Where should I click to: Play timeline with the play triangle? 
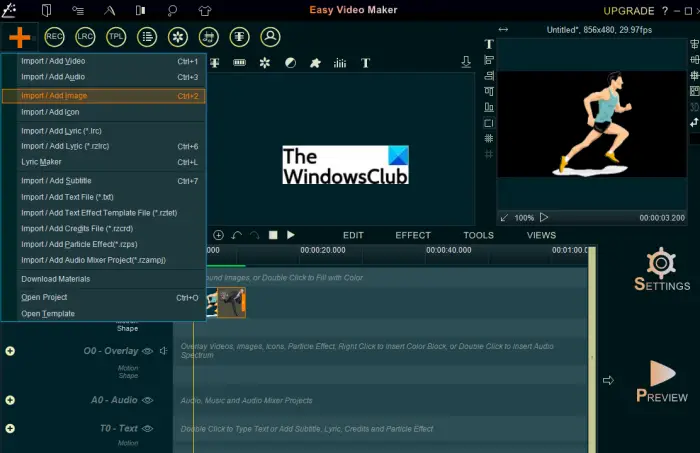[291, 235]
